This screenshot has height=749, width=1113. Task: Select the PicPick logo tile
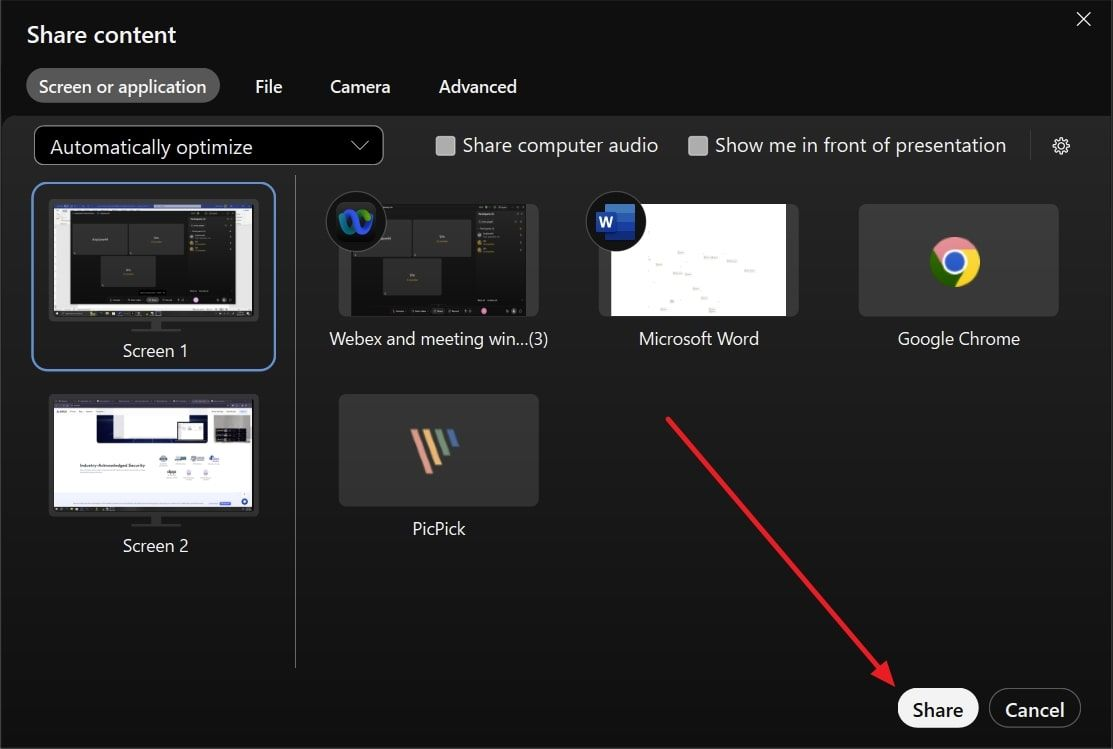point(438,450)
